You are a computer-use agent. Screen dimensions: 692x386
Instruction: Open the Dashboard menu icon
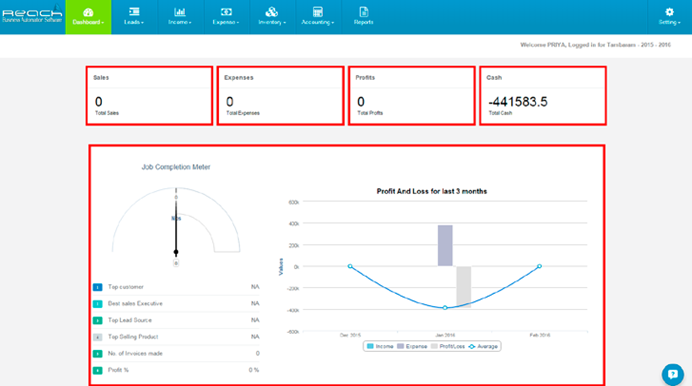88,12
